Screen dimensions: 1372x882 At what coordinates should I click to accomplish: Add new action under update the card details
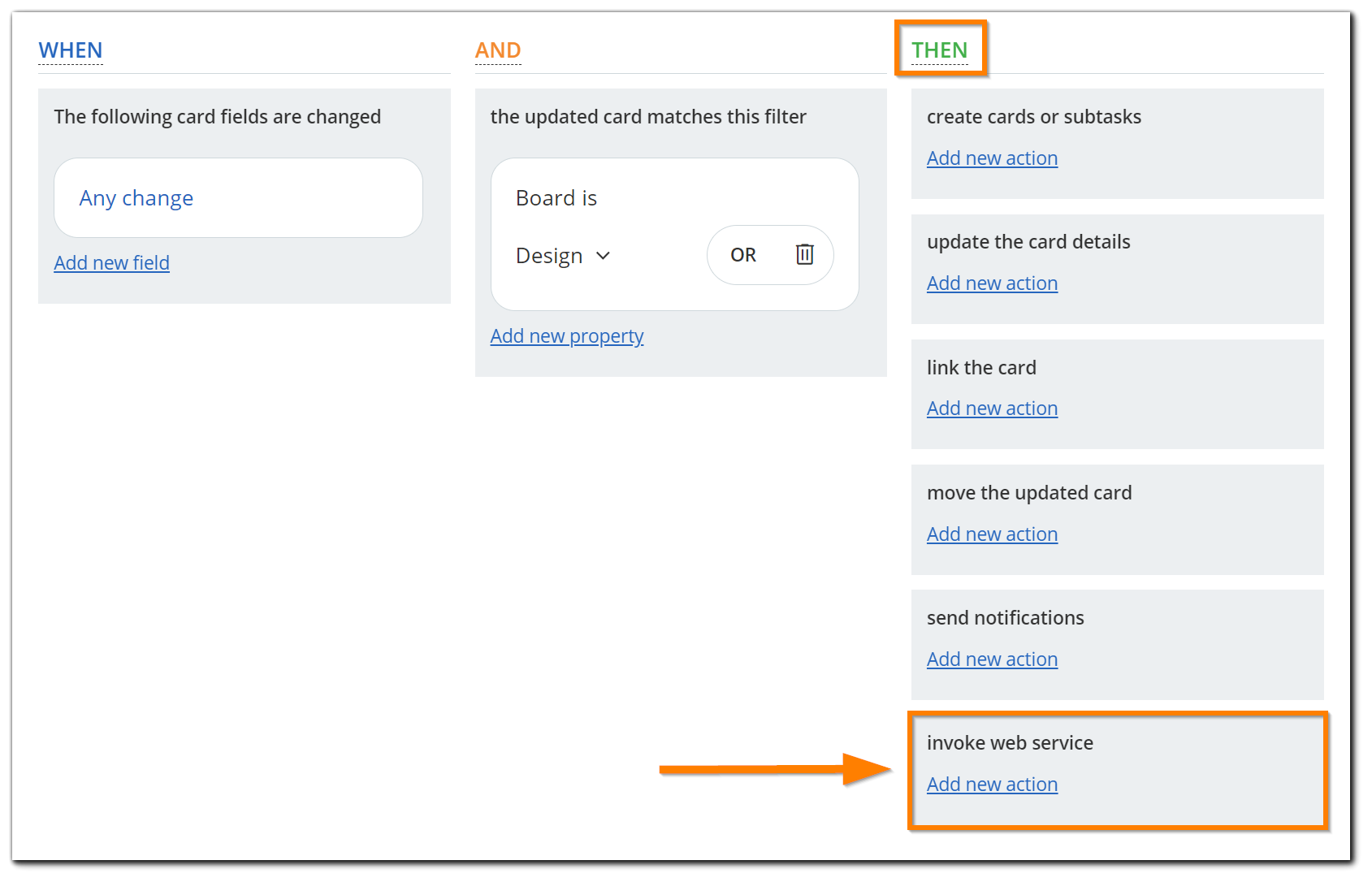991,283
